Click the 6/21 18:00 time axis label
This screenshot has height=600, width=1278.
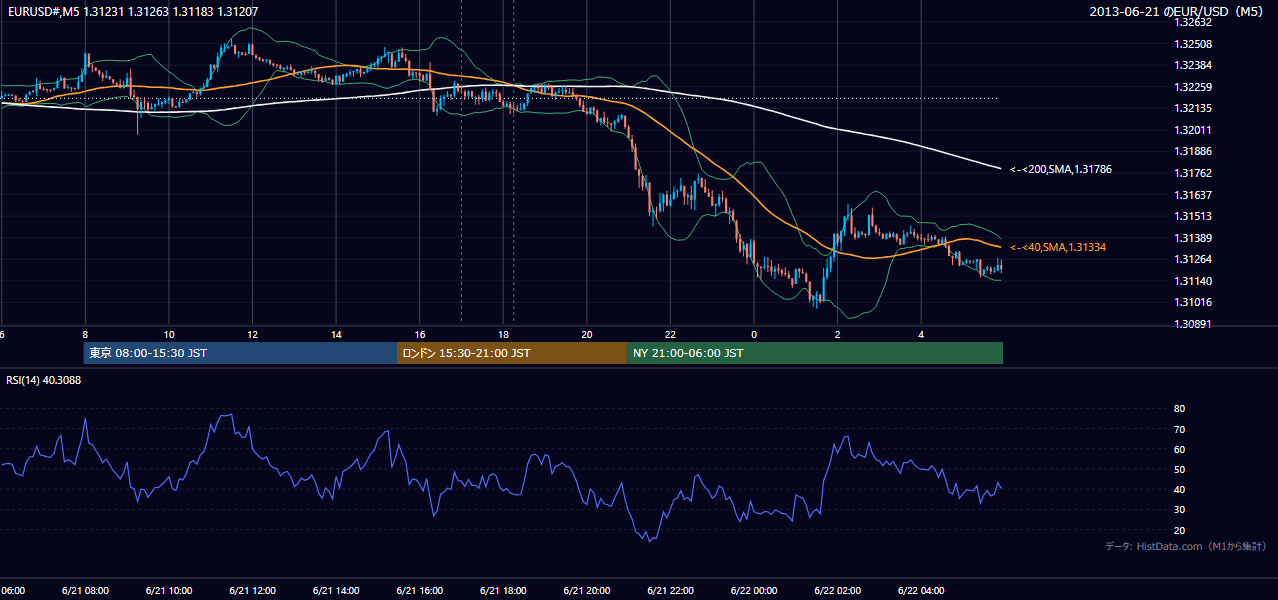[x=503, y=590]
